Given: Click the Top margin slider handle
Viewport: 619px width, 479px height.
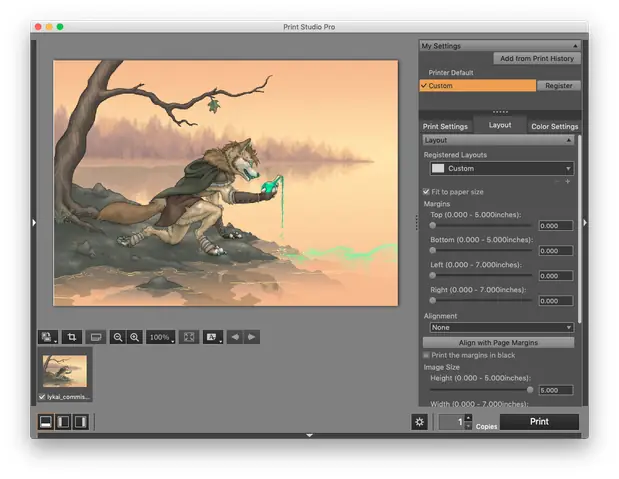Looking at the screenshot, I should pyautogui.click(x=433, y=225).
